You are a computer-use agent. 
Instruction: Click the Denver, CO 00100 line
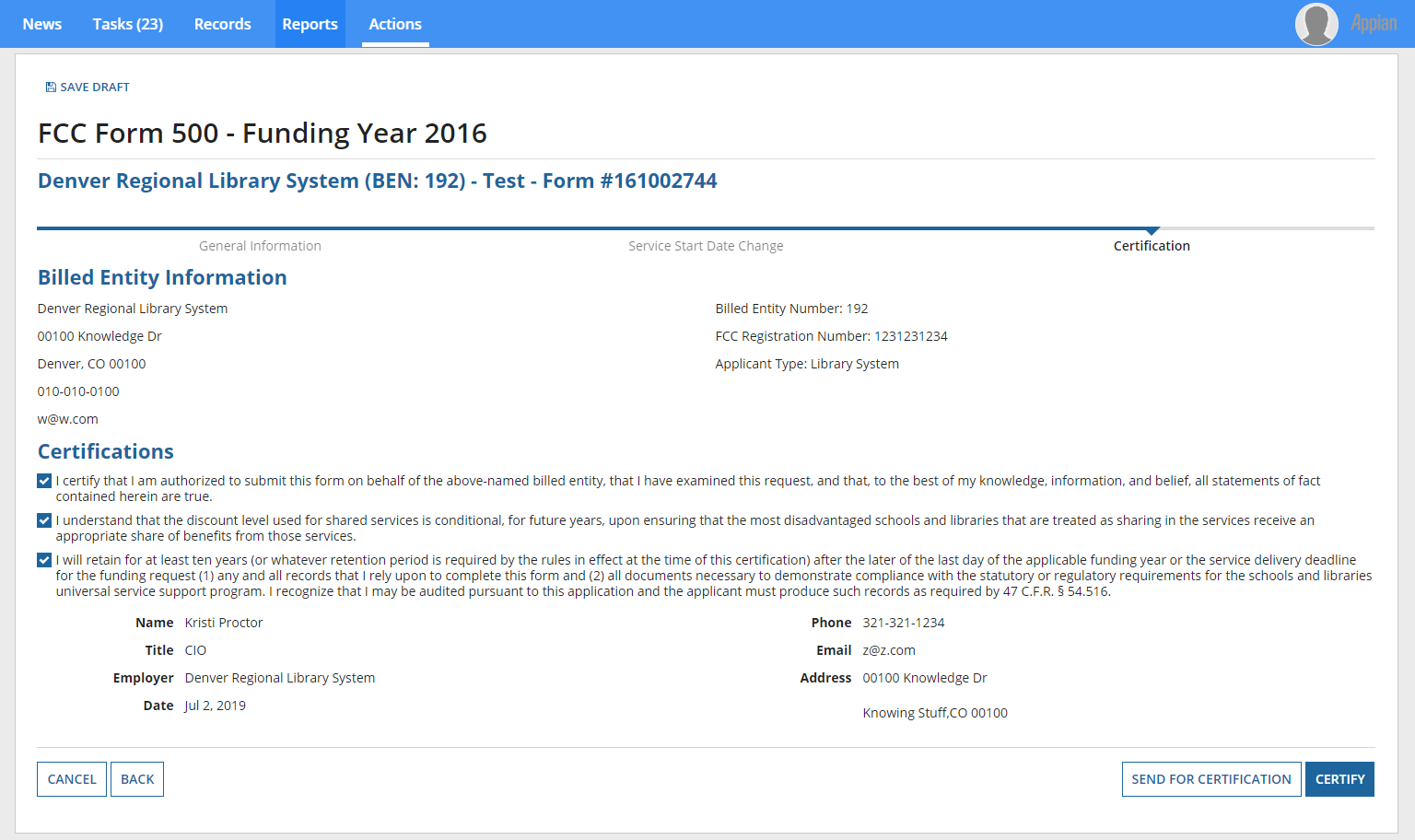coord(91,364)
